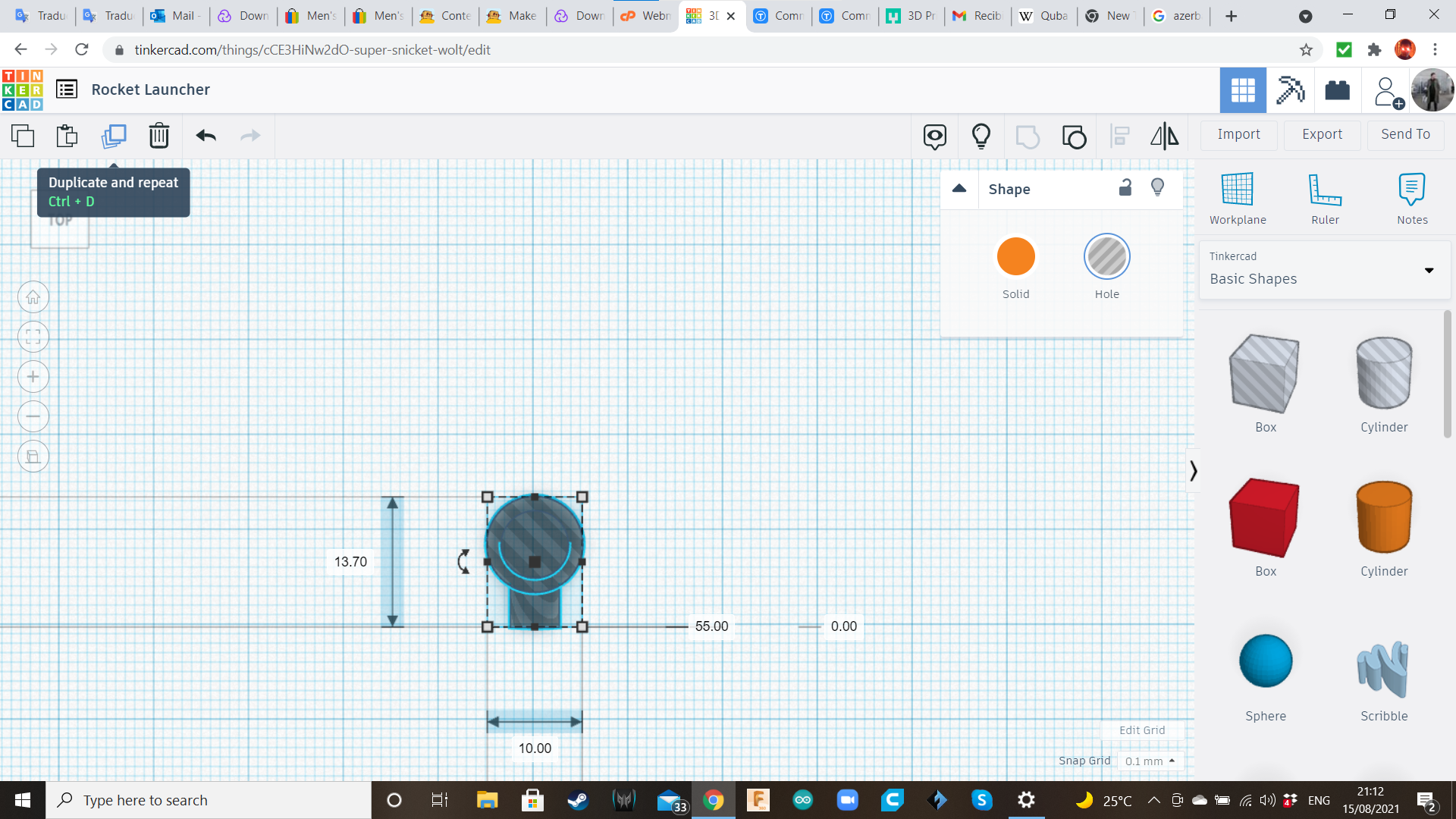
Task: Choose the orange Solid color swatch
Action: pyautogui.click(x=1015, y=257)
